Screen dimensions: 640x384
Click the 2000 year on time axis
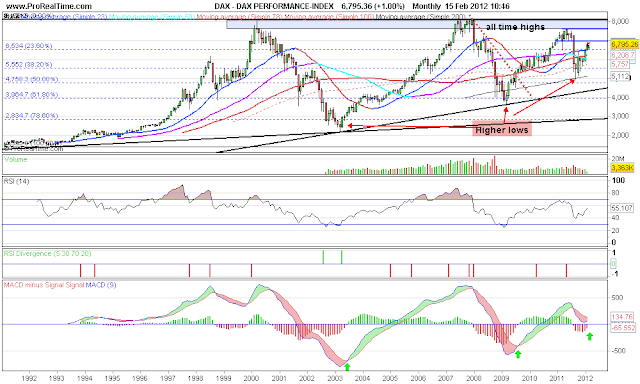(x=251, y=378)
